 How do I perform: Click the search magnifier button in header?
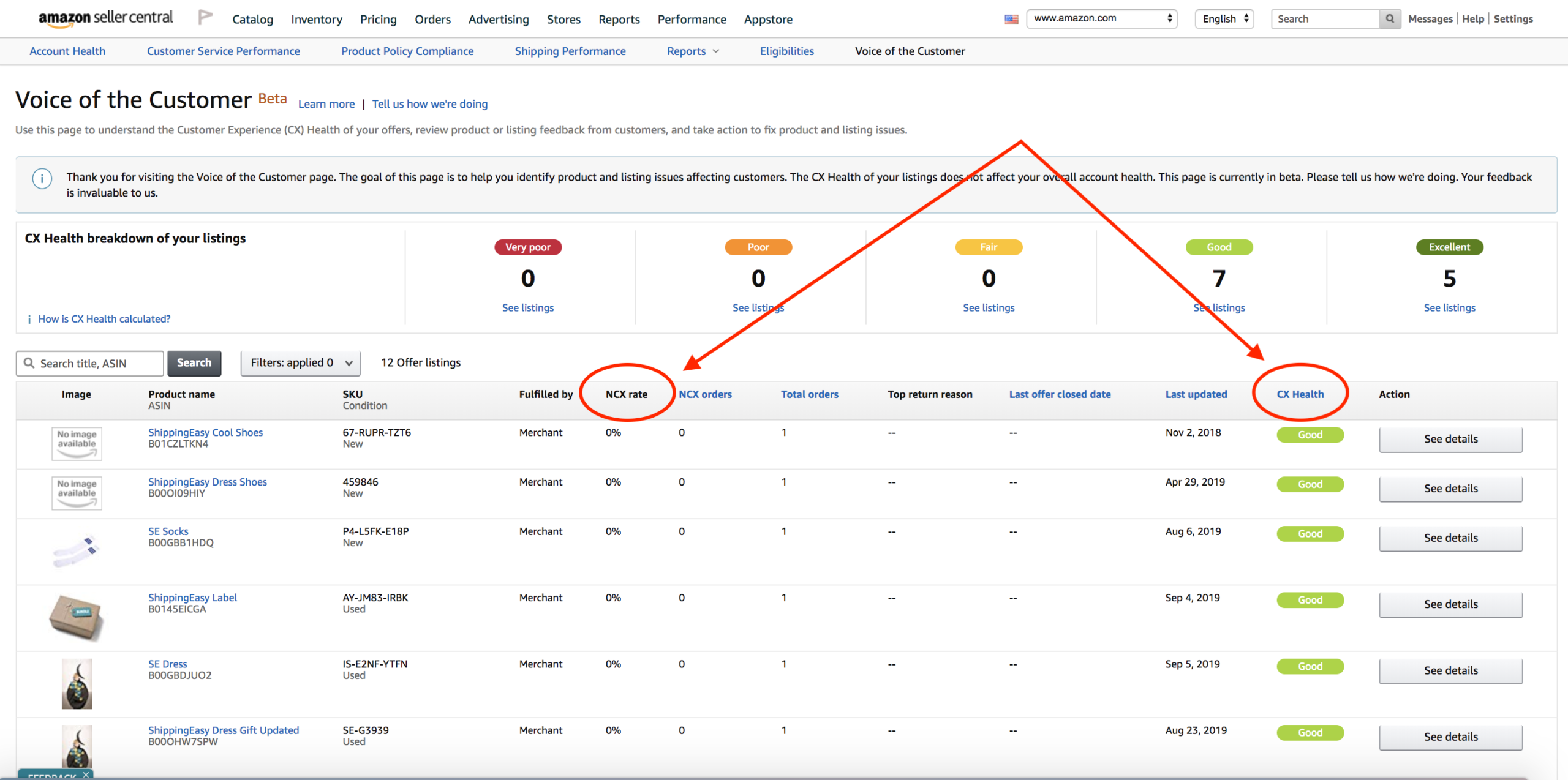pos(1390,19)
